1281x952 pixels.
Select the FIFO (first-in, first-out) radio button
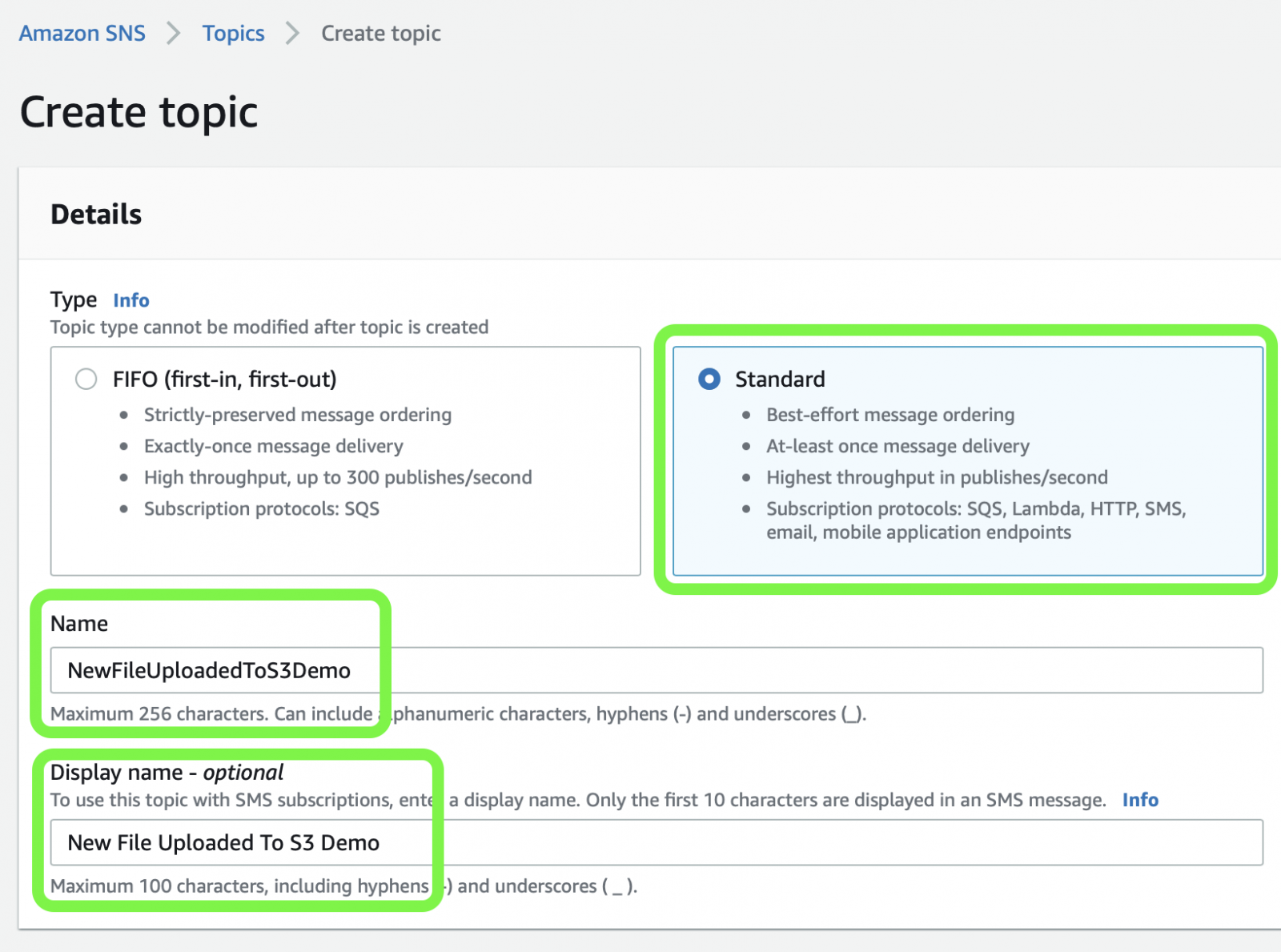[x=86, y=379]
